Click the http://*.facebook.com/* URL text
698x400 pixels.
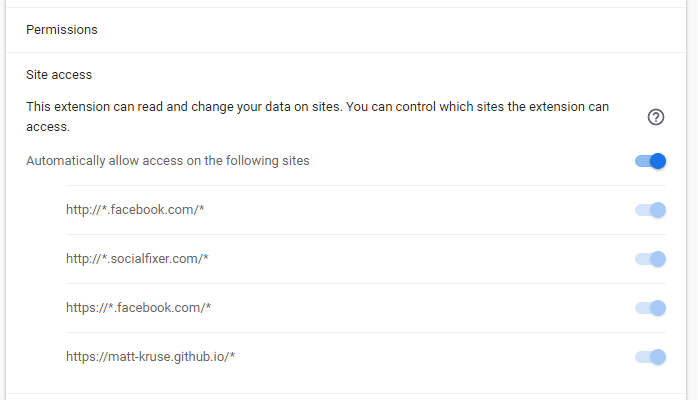click(135, 210)
